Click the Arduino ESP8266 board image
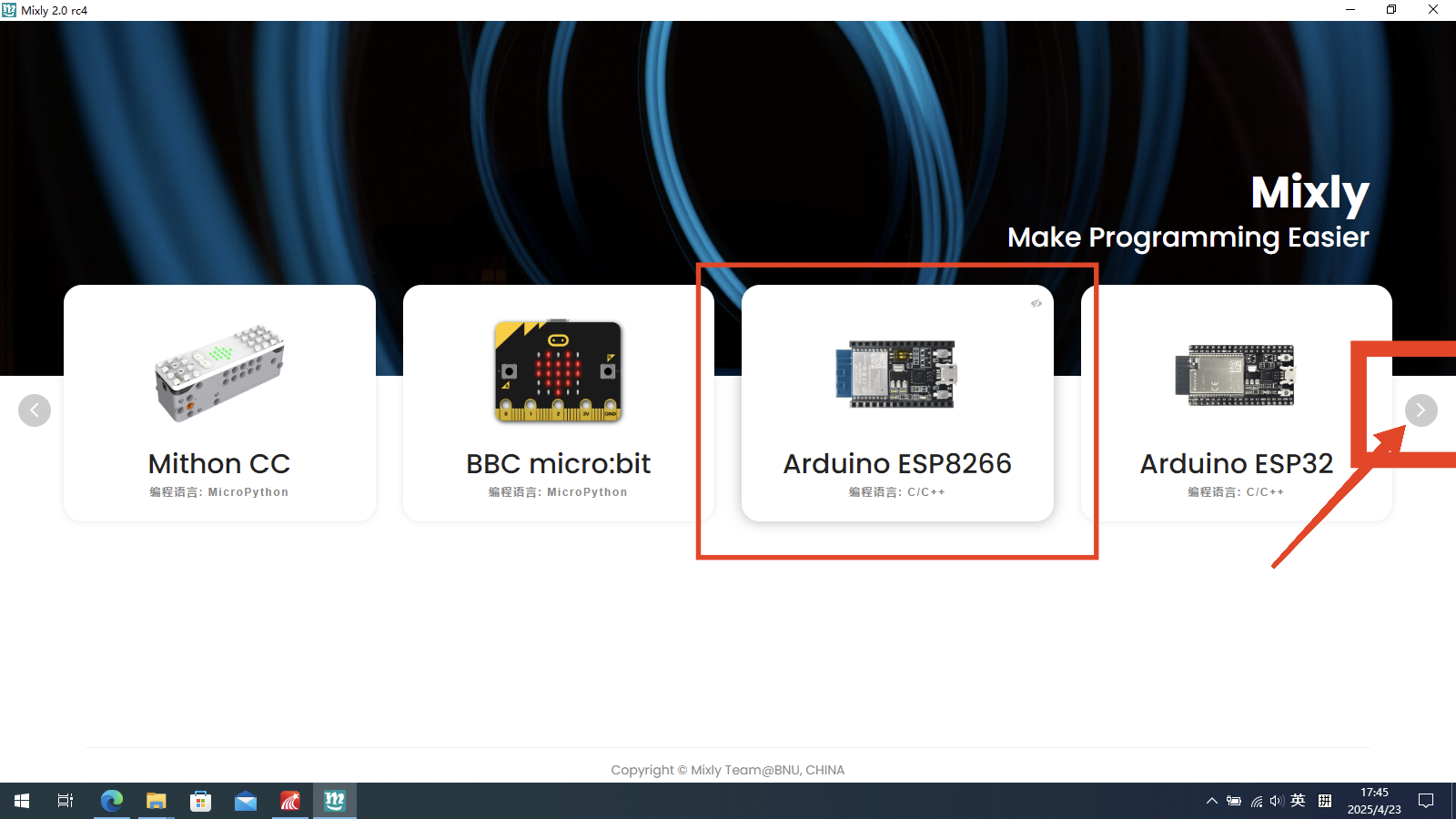This screenshot has height=819, width=1456. pyautogui.click(x=897, y=374)
